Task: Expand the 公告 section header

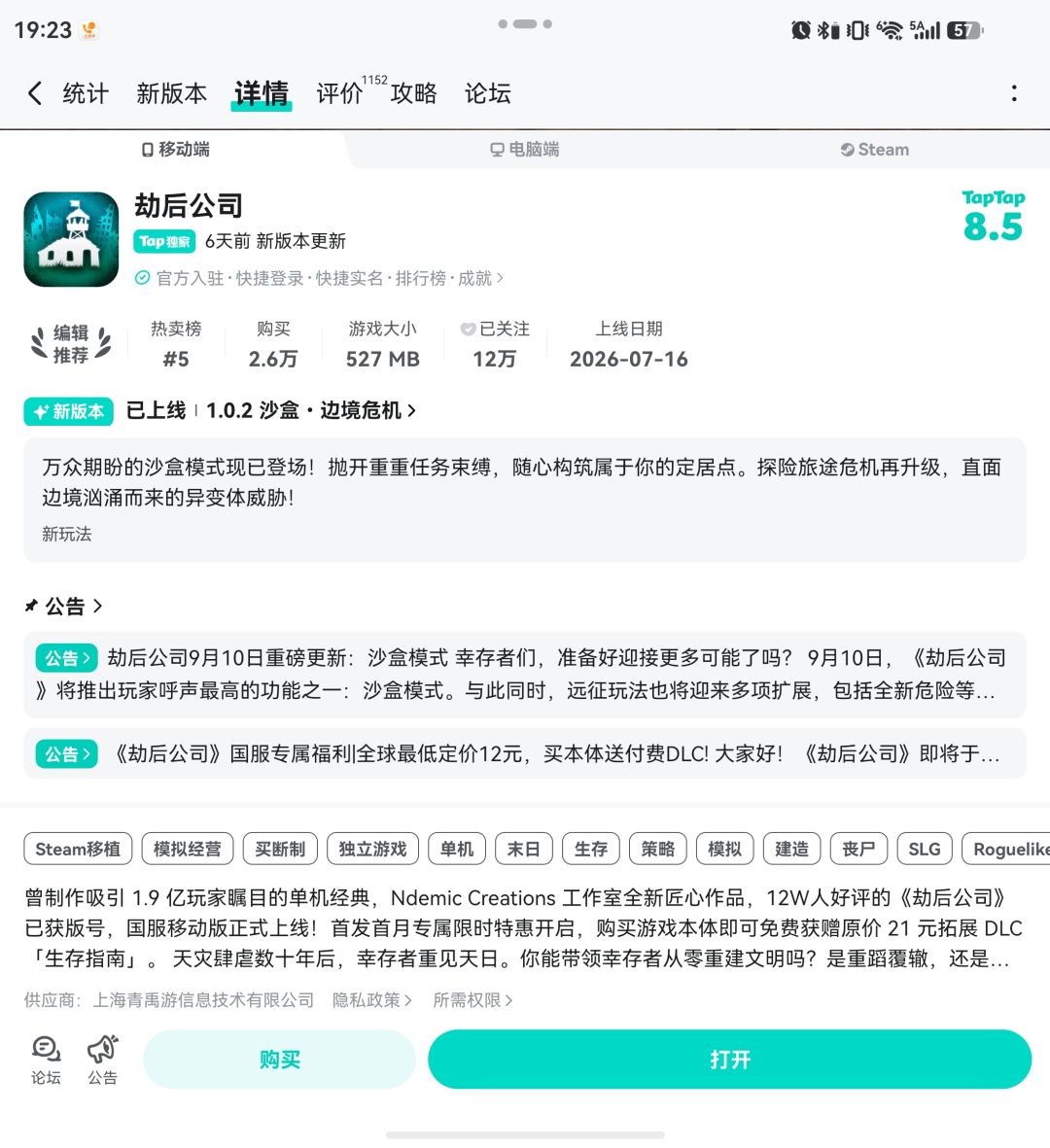Action: (x=64, y=607)
